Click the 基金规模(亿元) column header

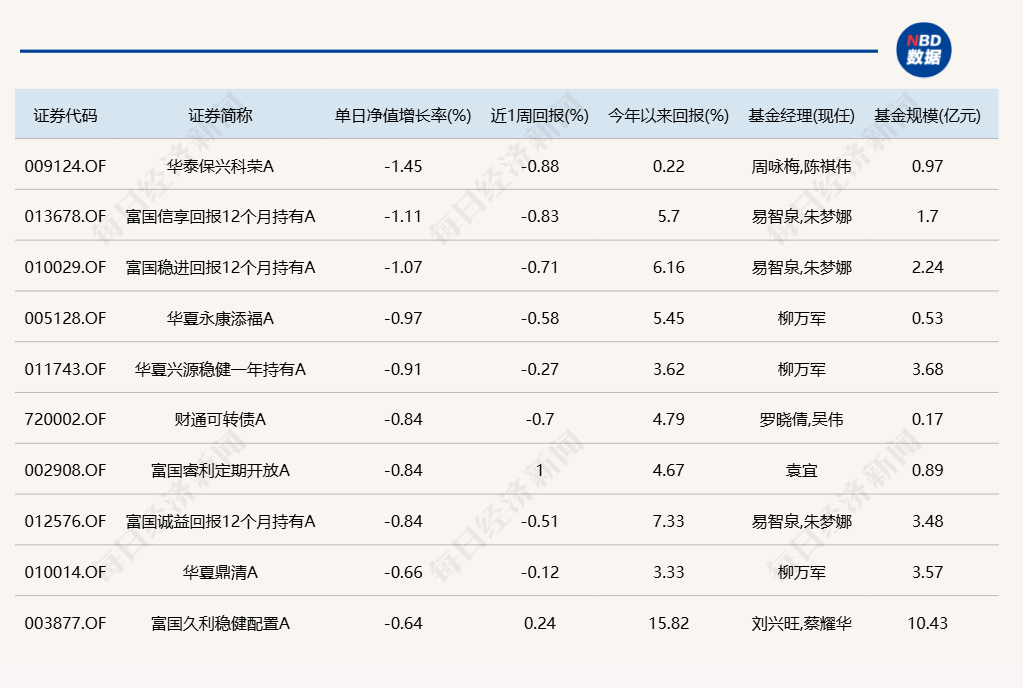pyautogui.click(x=927, y=115)
